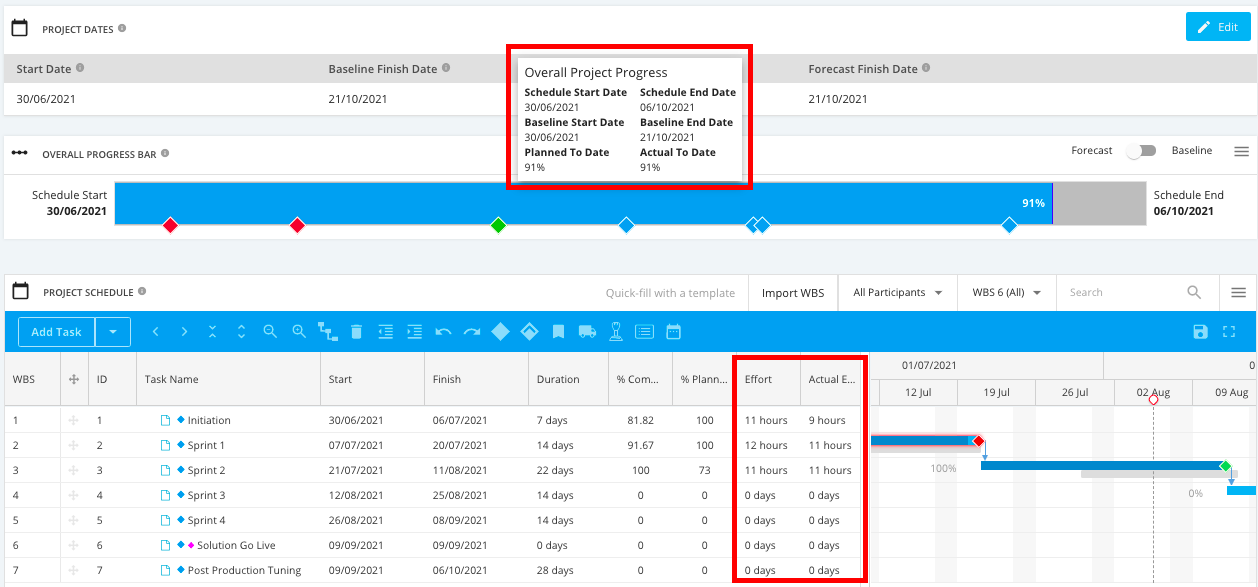Click the Start column header
1258x587 pixels.
point(372,379)
